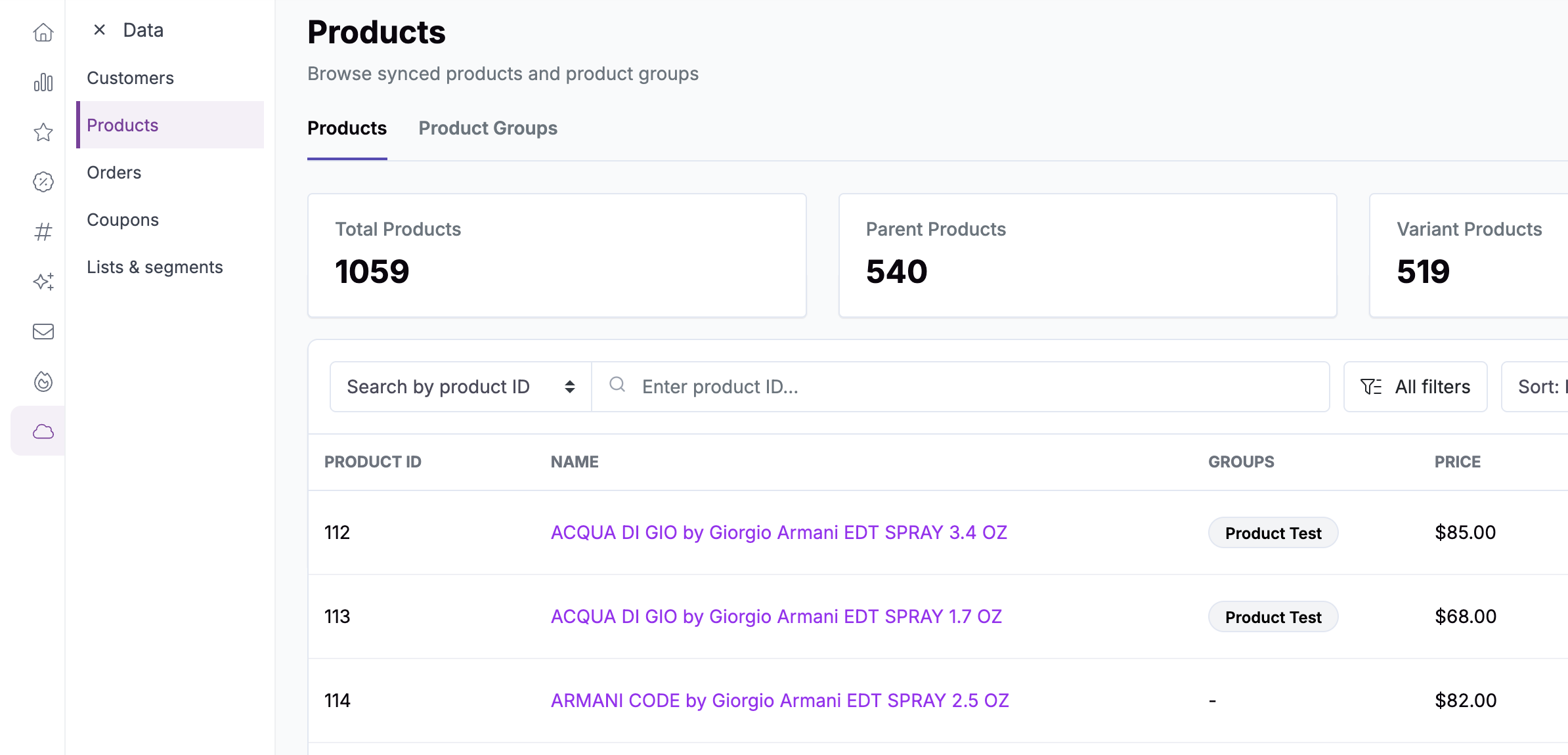Switch to the Product Groups tab
1568x755 pixels.
coord(488,128)
